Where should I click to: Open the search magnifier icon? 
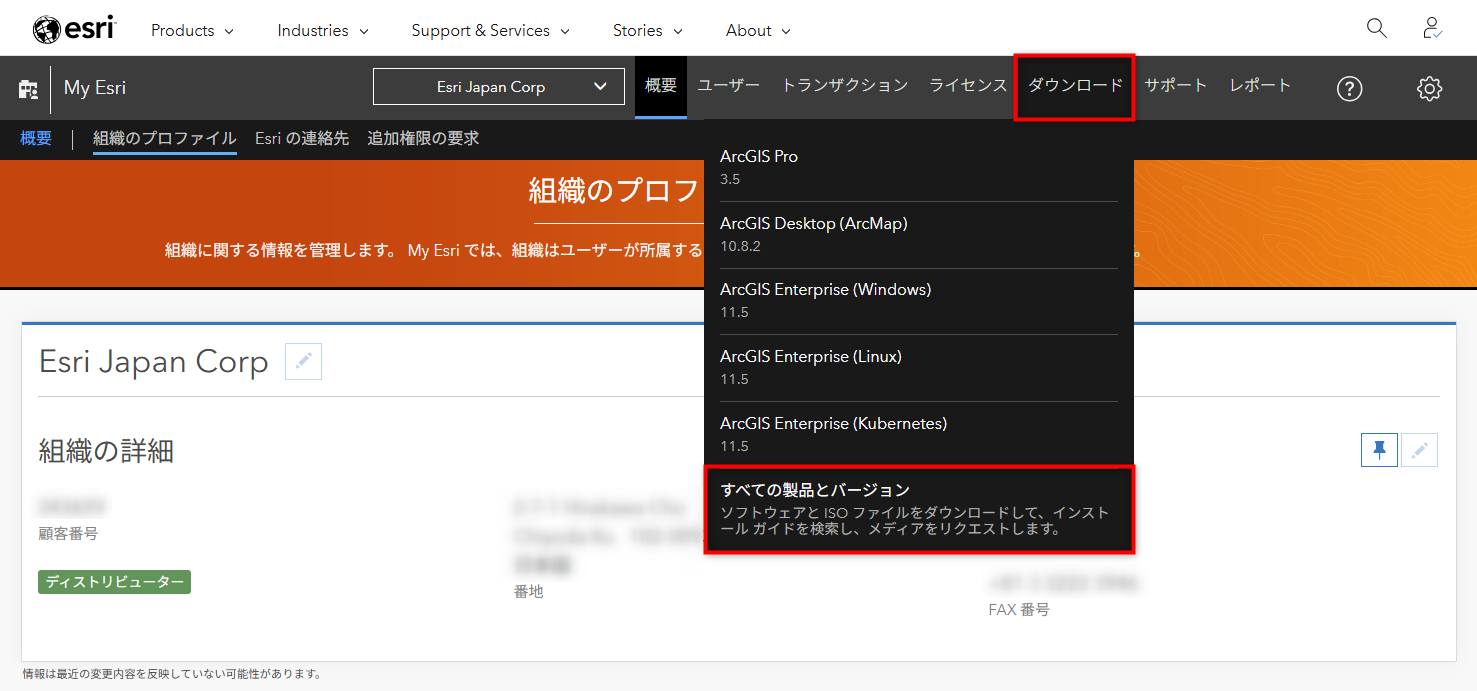click(x=1377, y=28)
